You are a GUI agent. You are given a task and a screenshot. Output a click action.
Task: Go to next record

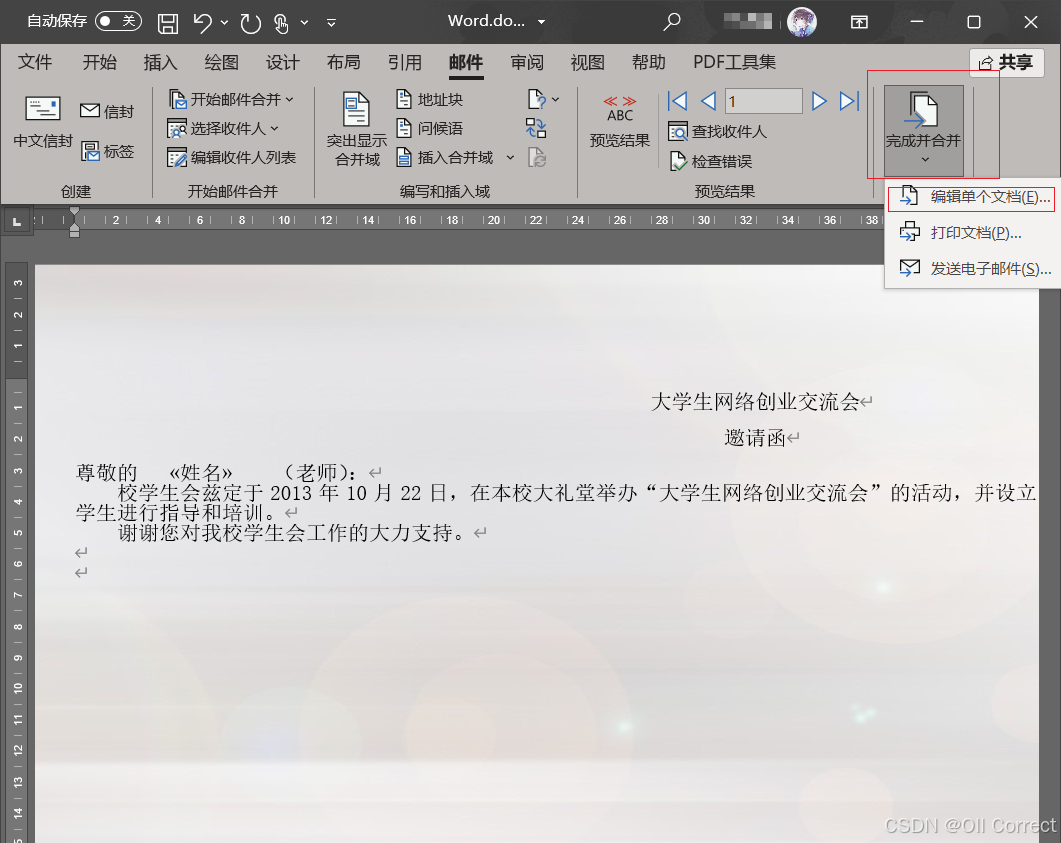[x=819, y=101]
